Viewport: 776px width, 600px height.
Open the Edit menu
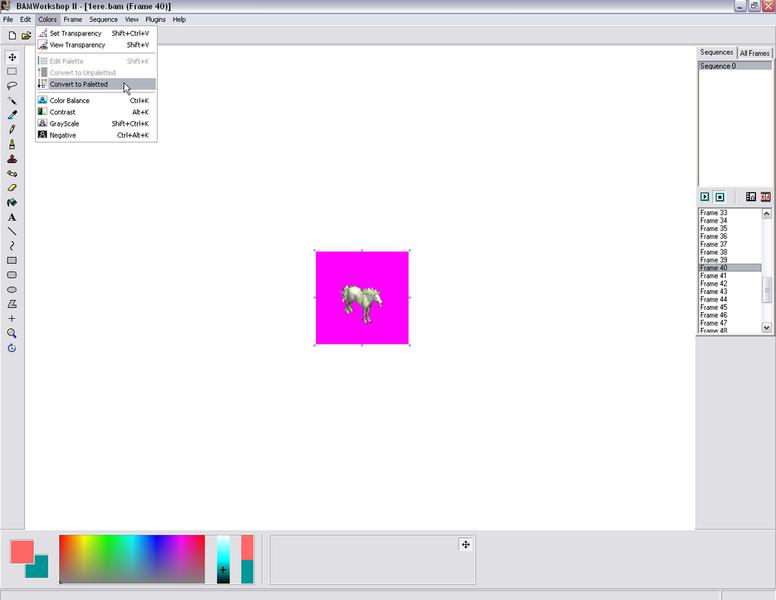25,19
